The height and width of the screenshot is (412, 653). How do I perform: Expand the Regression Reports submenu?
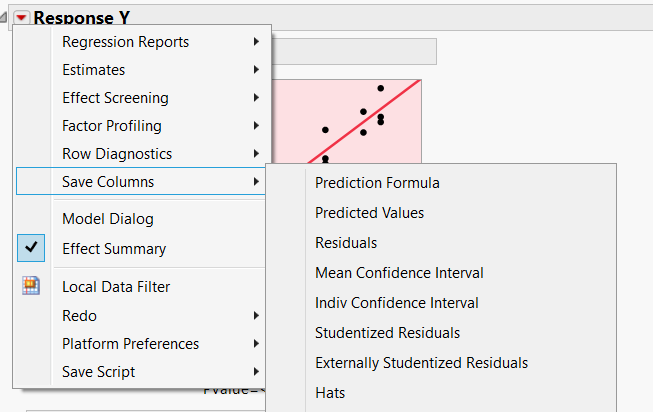(125, 42)
